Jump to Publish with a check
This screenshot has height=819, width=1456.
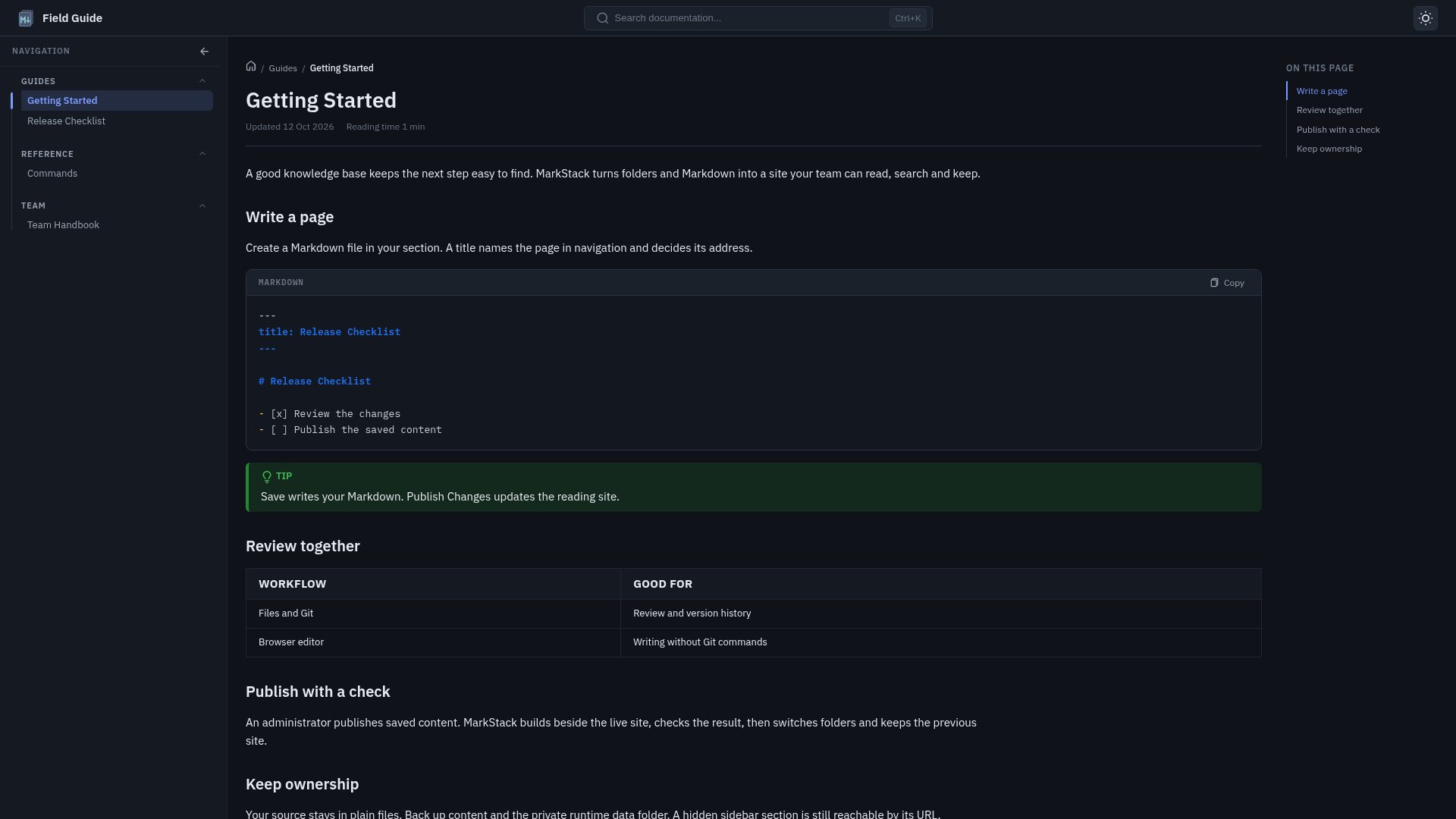click(1338, 130)
